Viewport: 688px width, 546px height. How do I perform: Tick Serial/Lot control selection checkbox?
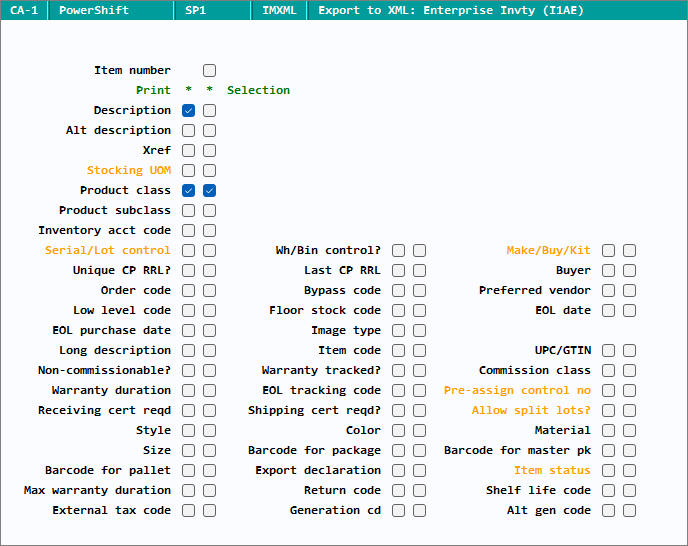[x=209, y=250]
